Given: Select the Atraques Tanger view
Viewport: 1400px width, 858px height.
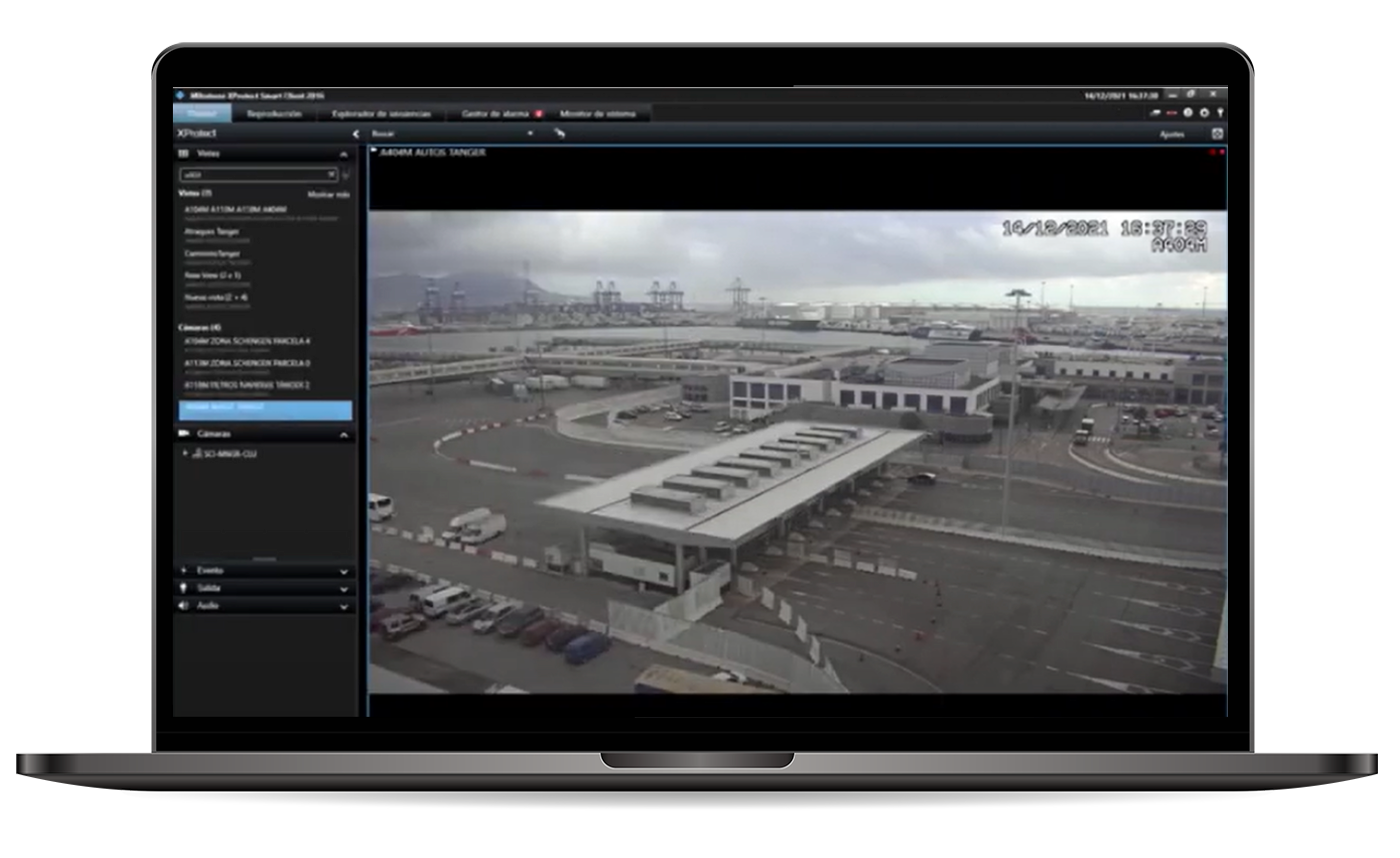Looking at the screenshot, I should pos(213,234).
